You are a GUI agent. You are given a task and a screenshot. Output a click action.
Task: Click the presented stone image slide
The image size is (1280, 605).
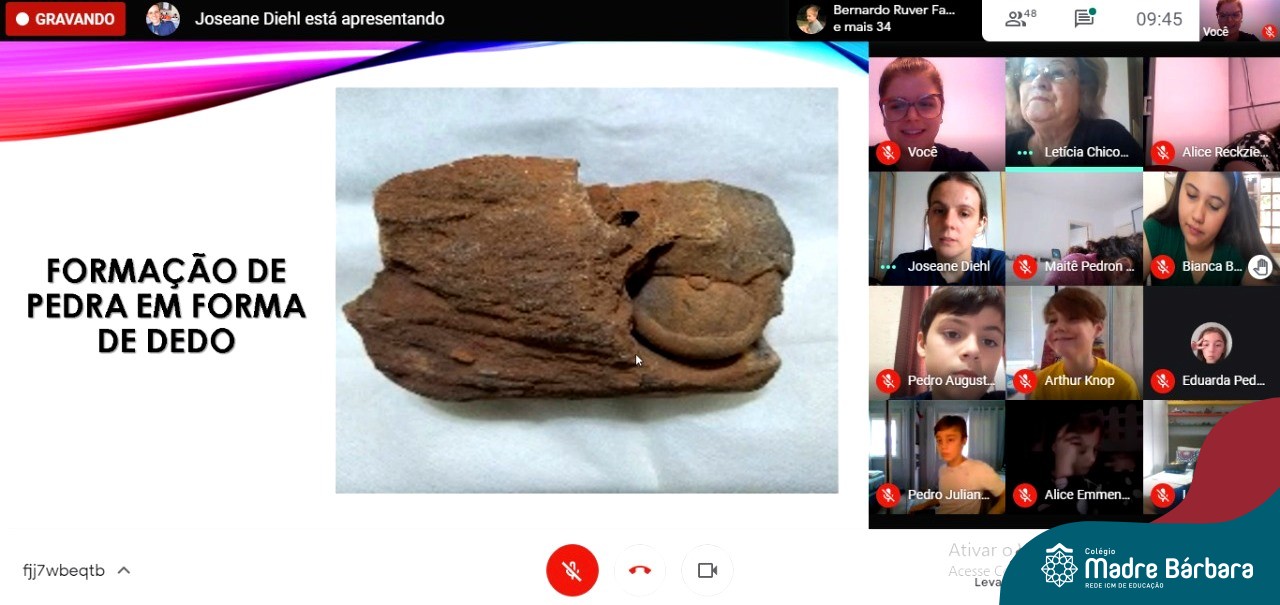coord(586,290)
